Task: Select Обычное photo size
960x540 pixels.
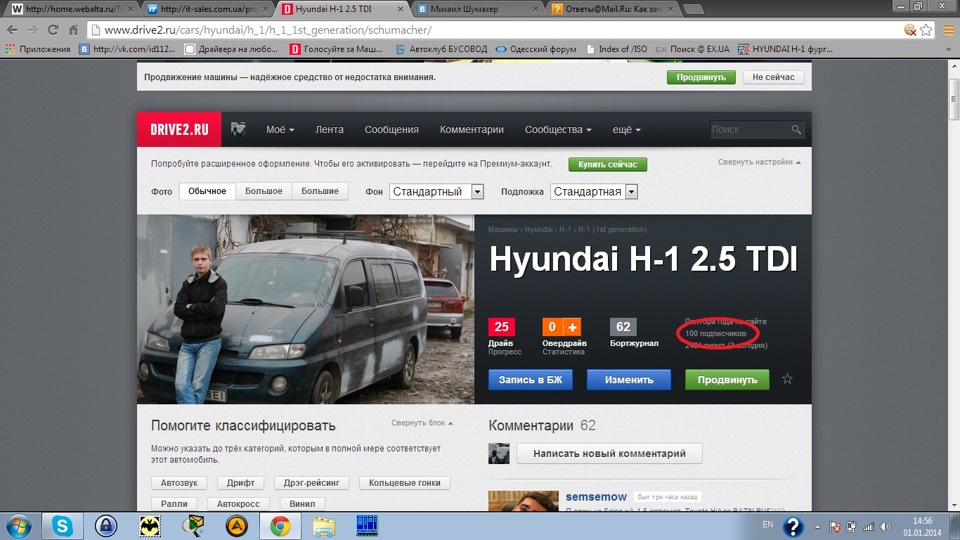Action: pyautogui.click(x=207, y=191)
